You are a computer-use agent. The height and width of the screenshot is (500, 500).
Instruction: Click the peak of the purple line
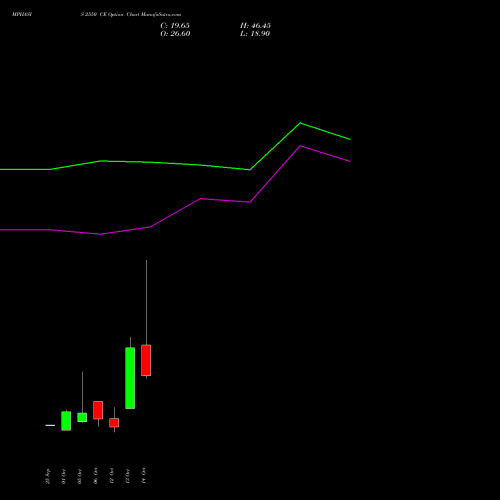click(300, 146)
